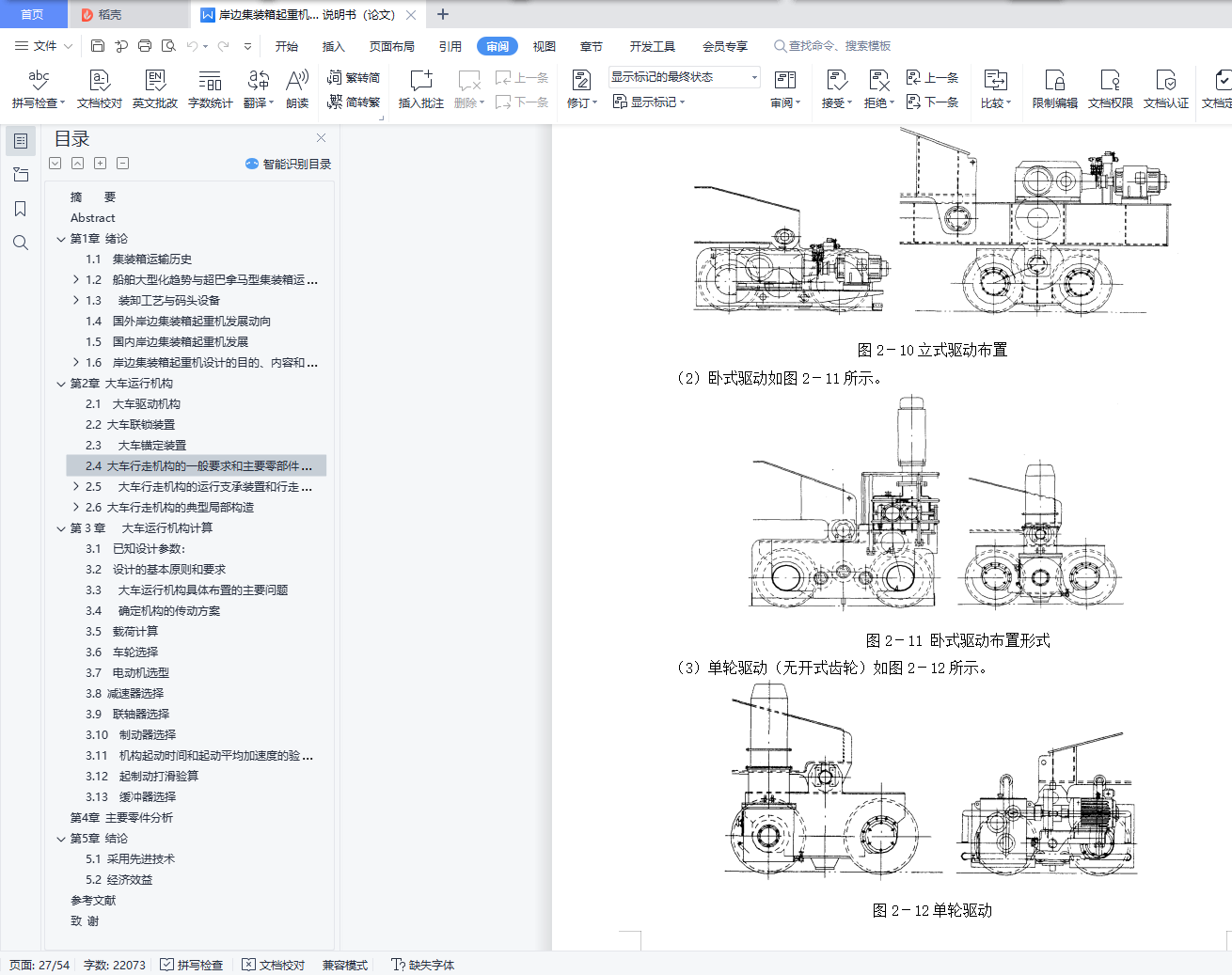Screen dimensions: 1232x975
Task: Switch to the 视图 ribbon tab
Action: click(x=544, y=46)
